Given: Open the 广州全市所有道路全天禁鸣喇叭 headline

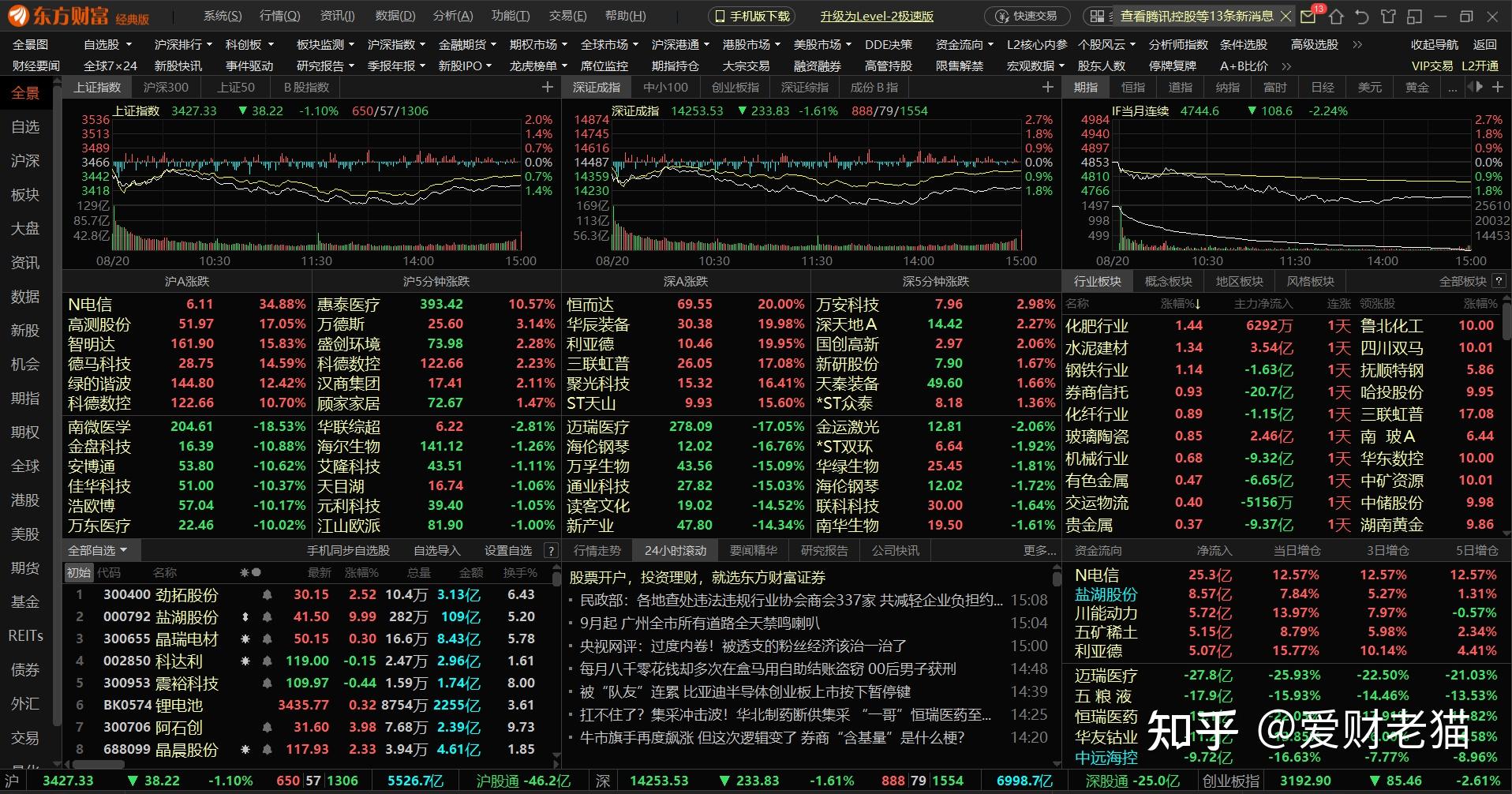Looking at the screenshot, I should click(700, 623).
